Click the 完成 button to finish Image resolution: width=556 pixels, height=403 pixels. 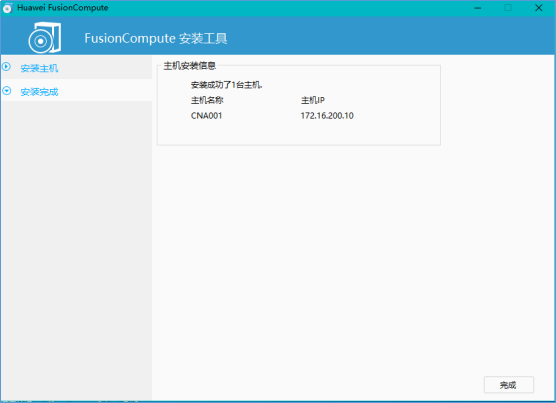coord(508,385)
